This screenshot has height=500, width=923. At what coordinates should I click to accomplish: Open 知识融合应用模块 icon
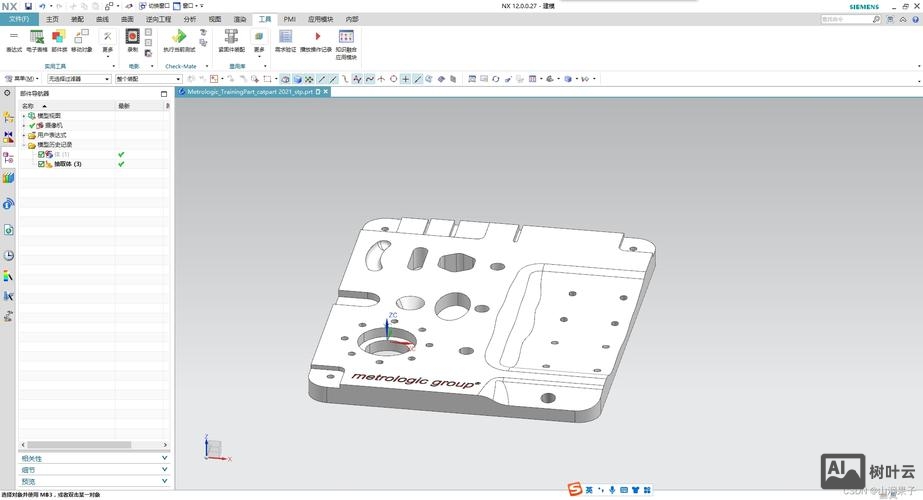tap(346, 38)
